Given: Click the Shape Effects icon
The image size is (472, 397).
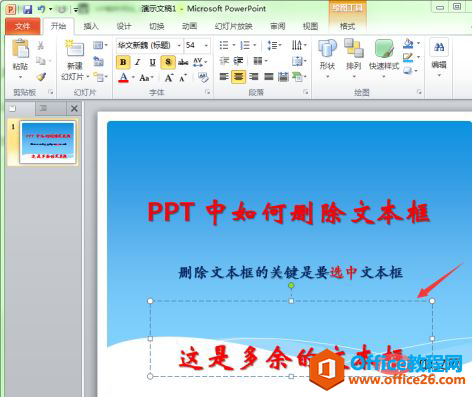Looking at the screenshot, I should (408, 71).
